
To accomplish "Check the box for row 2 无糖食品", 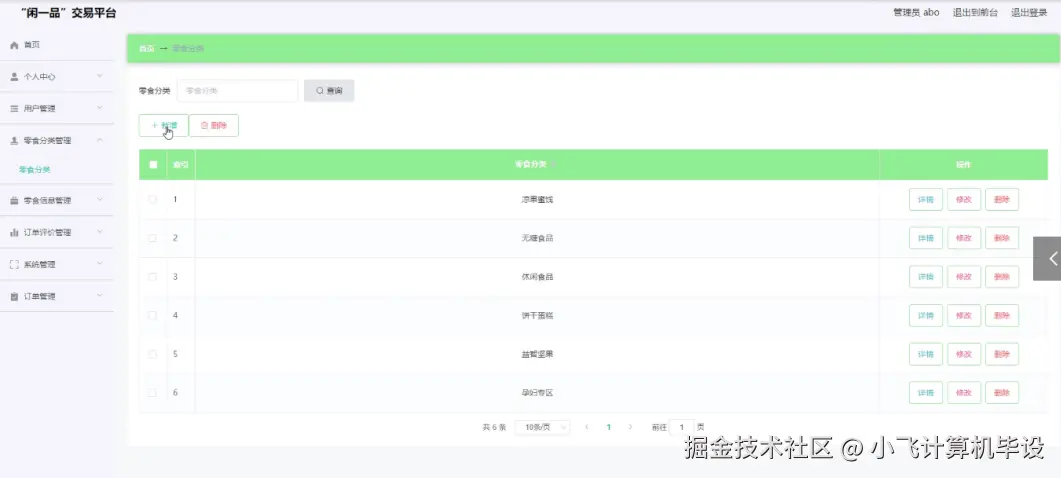I will pos(153,238).
